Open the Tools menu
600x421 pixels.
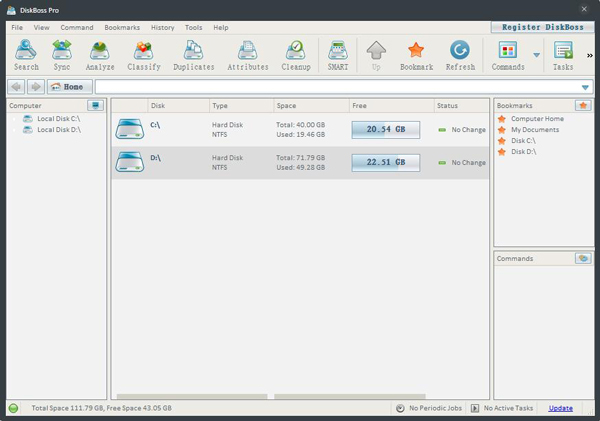193,28
